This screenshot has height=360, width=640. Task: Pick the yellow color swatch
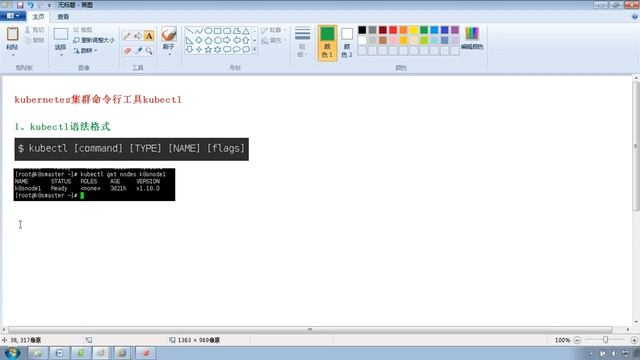[x=414, y=30]
